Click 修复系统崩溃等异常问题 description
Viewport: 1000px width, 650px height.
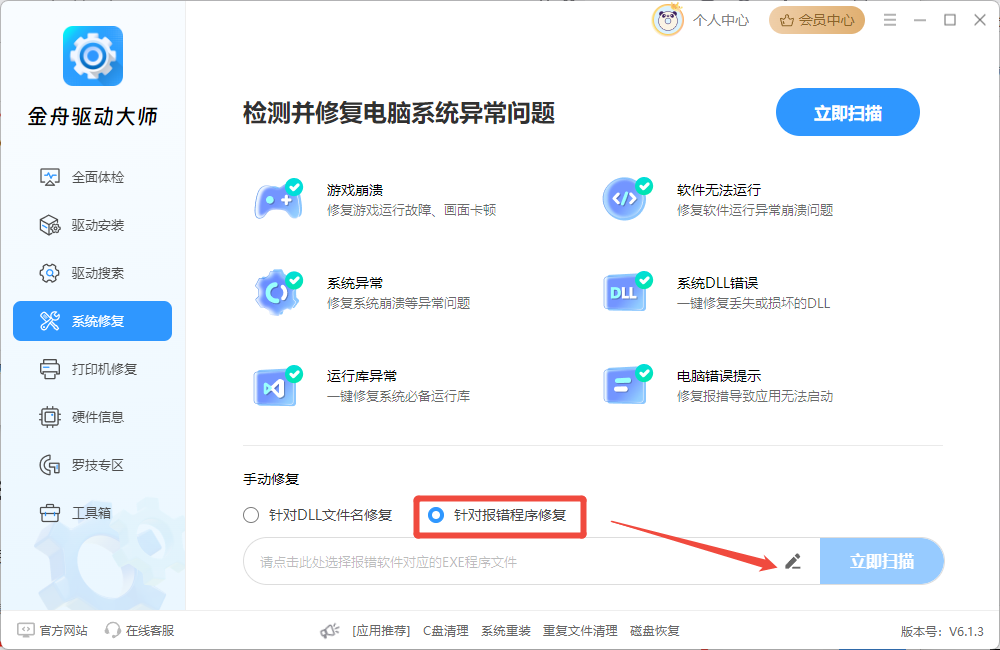(399, 303)
